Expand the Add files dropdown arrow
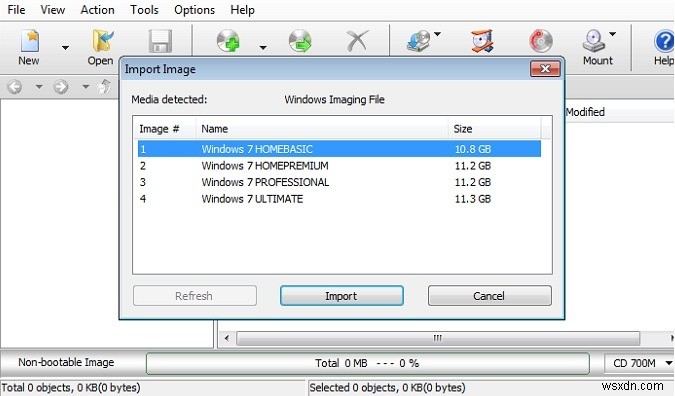Viewport: 675px width, 396px height. tap(263, 47)
